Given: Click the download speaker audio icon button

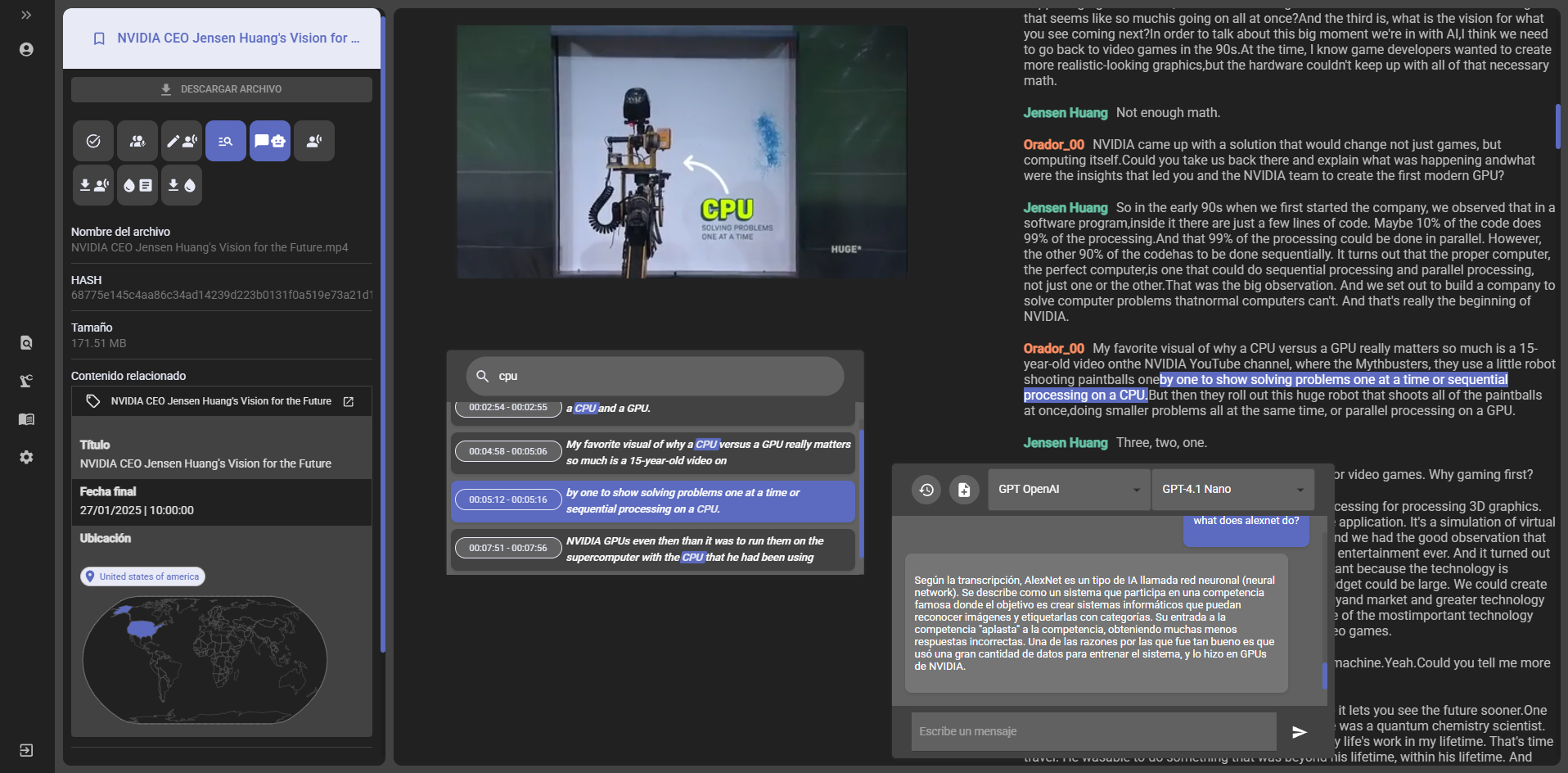Looking at the screenshot, I should [93, 185].
